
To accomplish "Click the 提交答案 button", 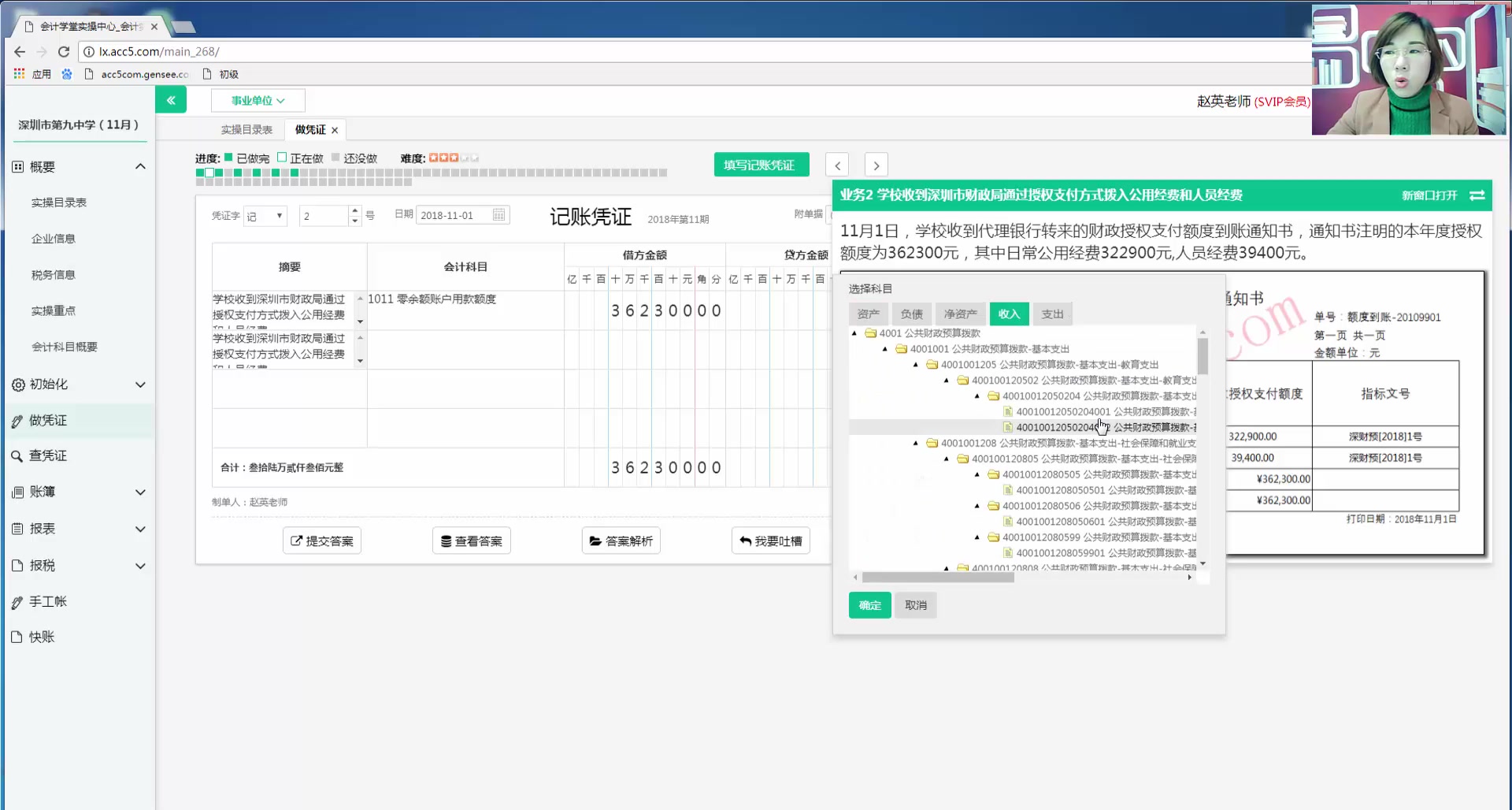I will tap(322, 541).
